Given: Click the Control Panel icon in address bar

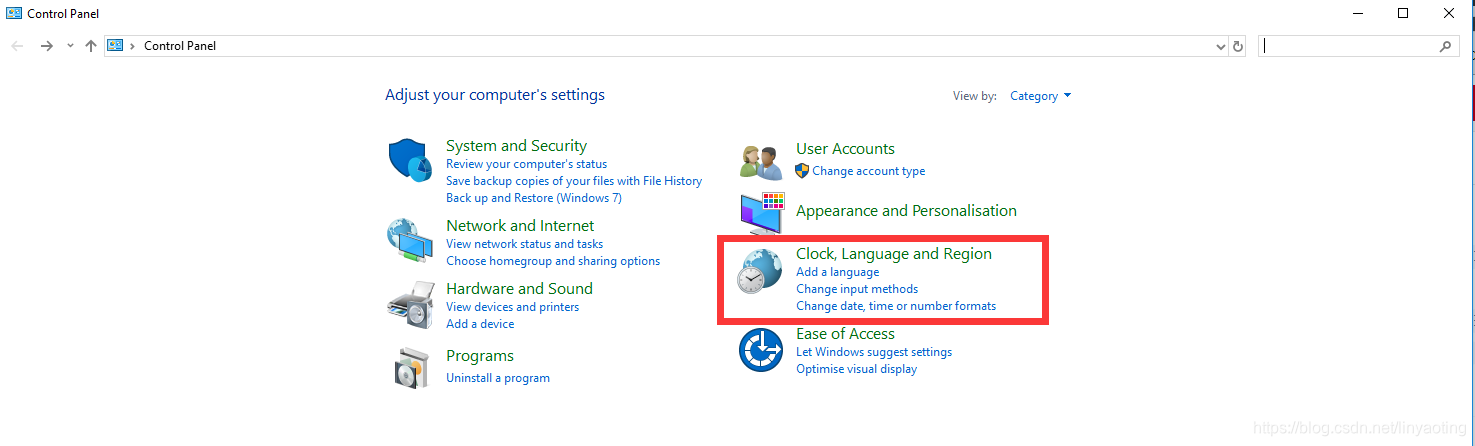Looking at the screenshot, I should (x=115, y=46).
